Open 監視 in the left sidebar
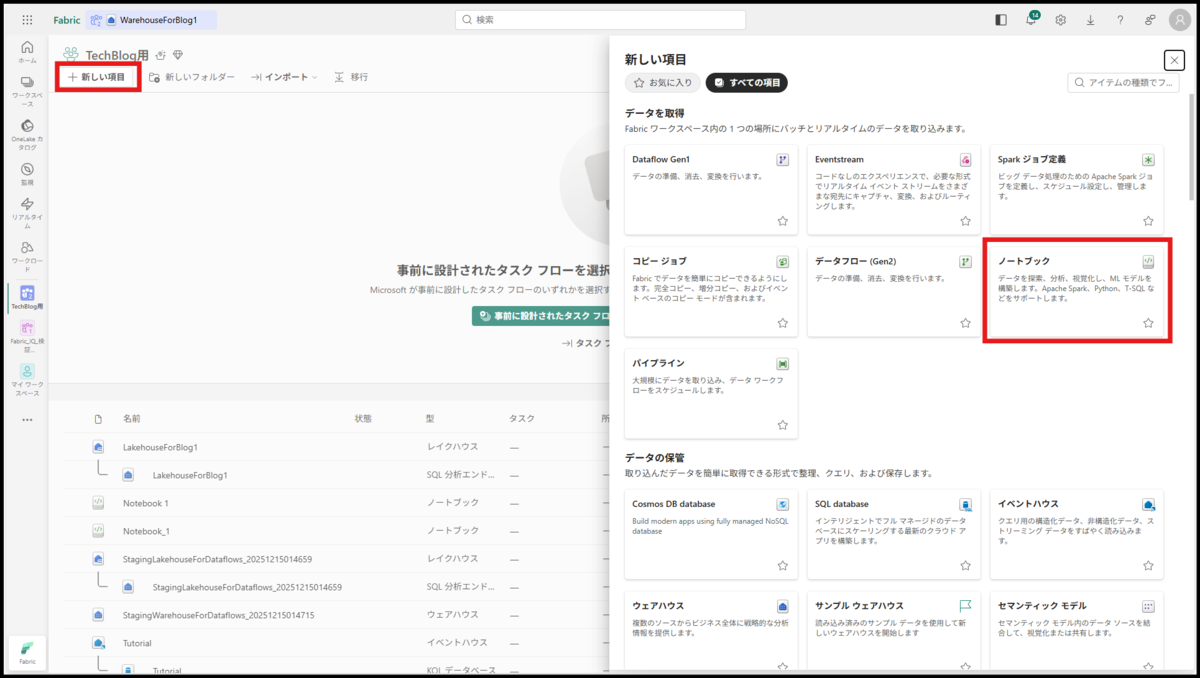Screen dimensions: 1200x678 click(27, 175)
